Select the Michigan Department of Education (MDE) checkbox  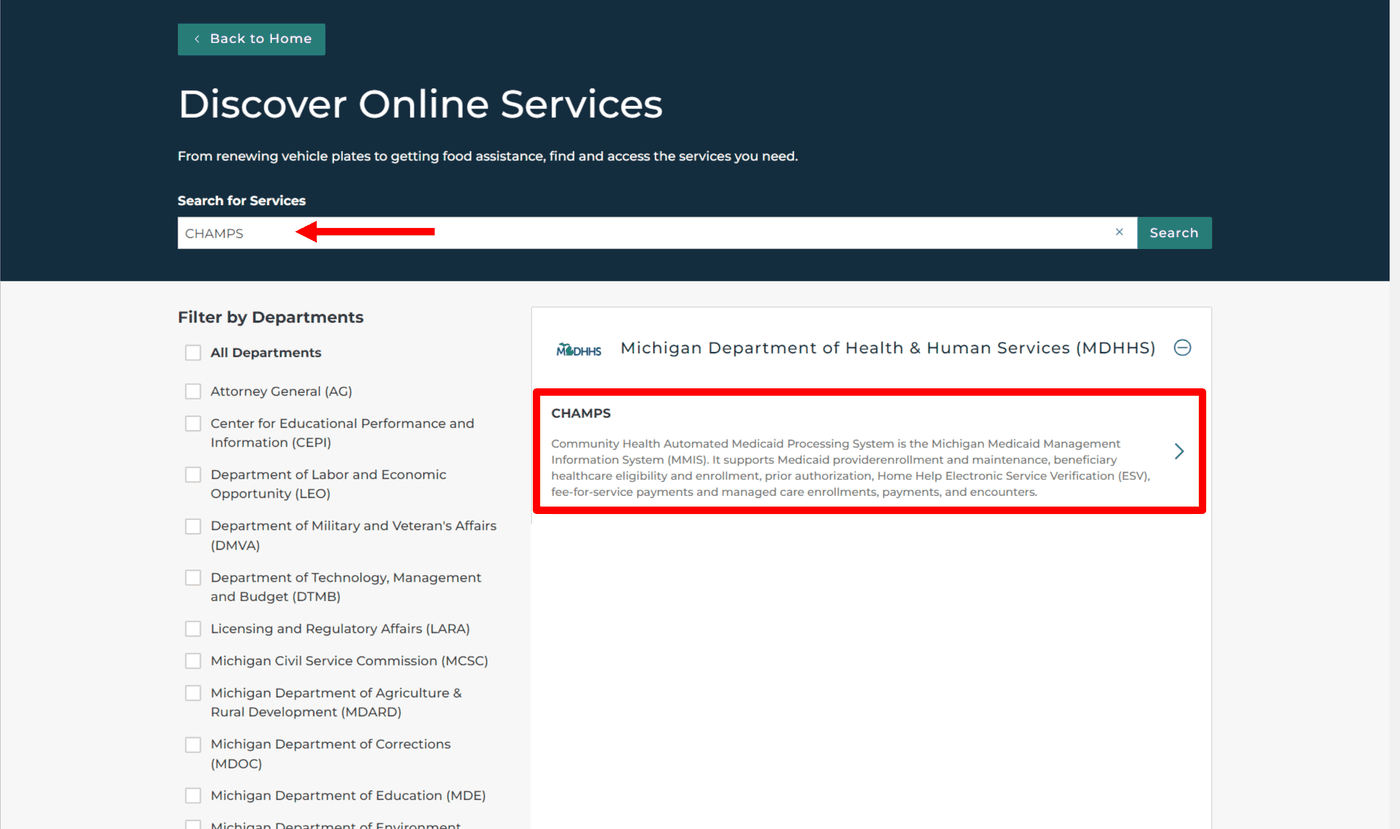pyautogui.click(x=193, y=796)
